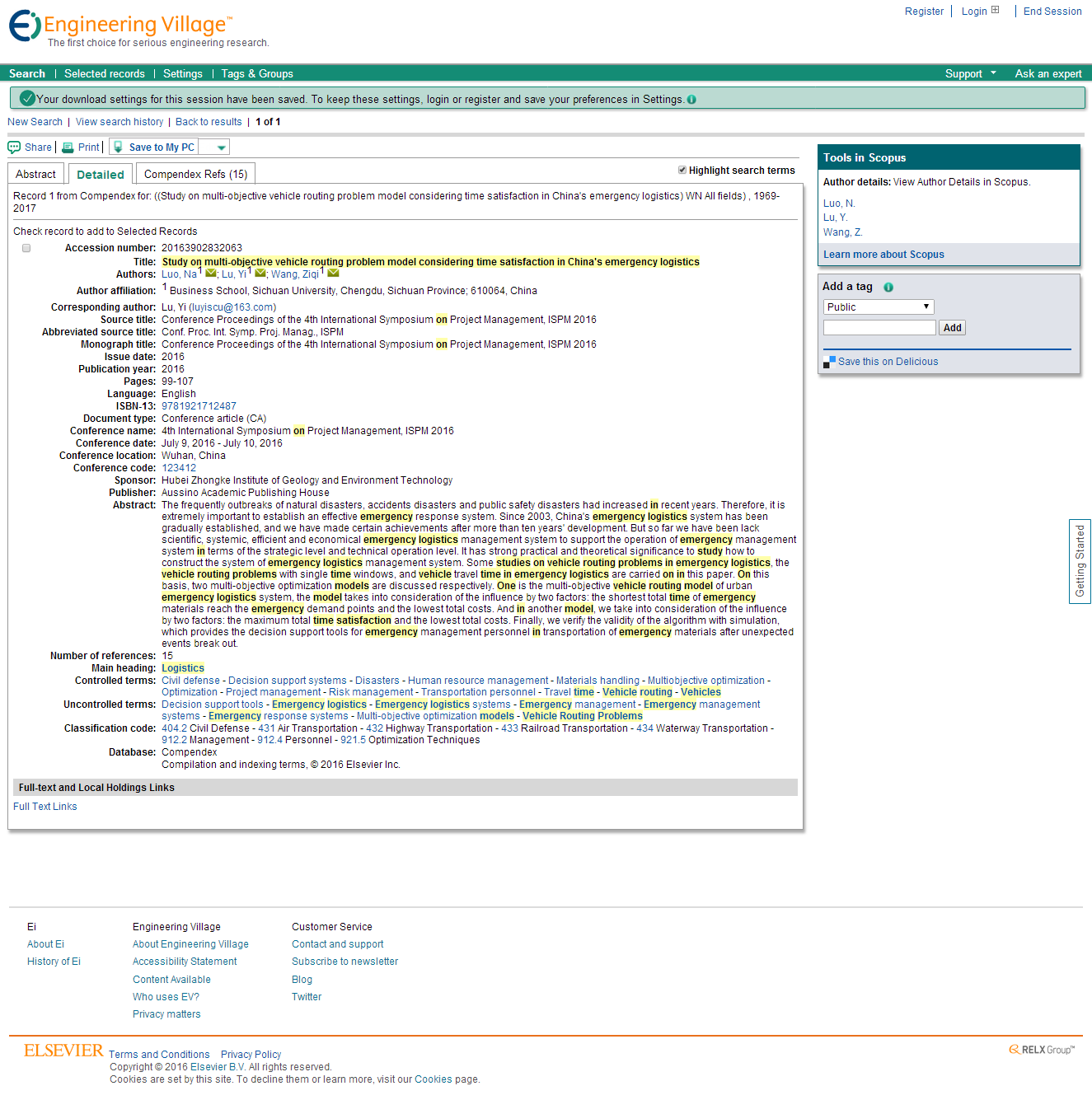Click the corresponding author email luyiscu@163.com
Viewport: 1092px width, 1100px height.
click(x=232, y=307)
